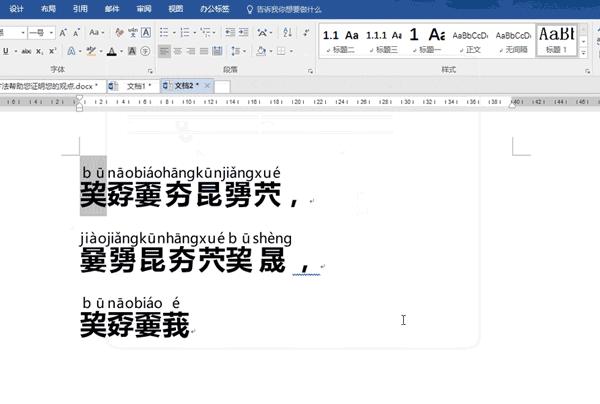Viewport: 600px width, 404px height.
Task: Select the clear formatting eraser icon
Action: click(x=119, y=33)
